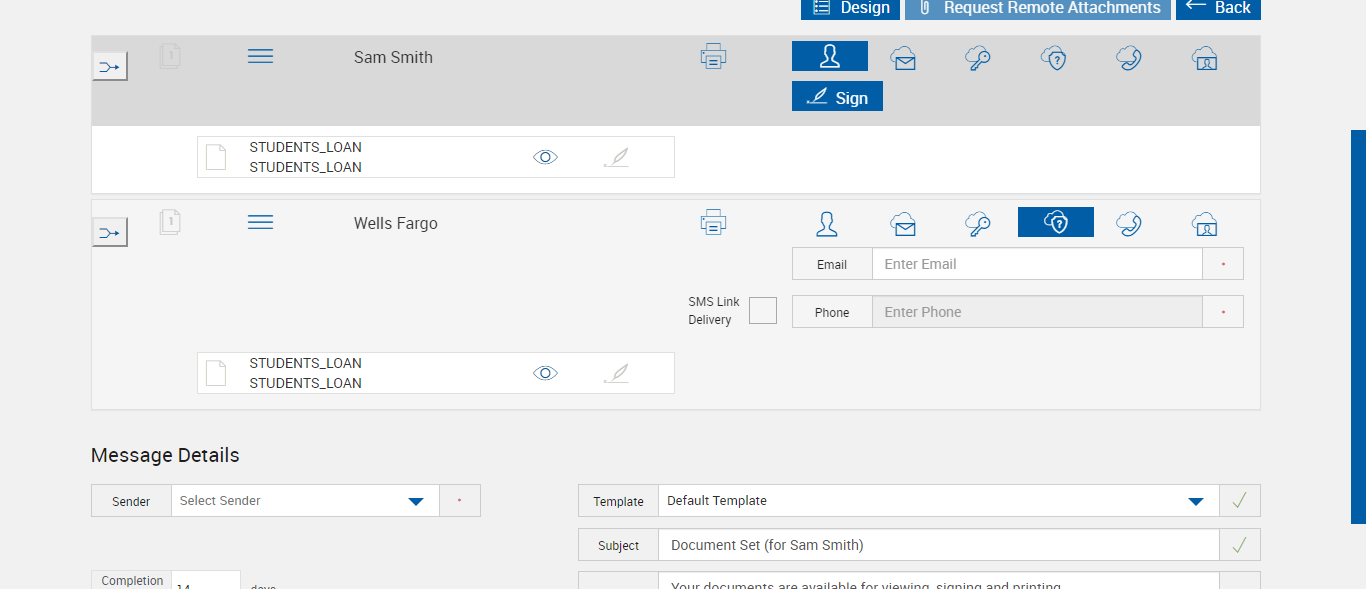The image size is (1366, 589).
Task: Click the person icon for Wells Fargo
Action: [826, 223]
